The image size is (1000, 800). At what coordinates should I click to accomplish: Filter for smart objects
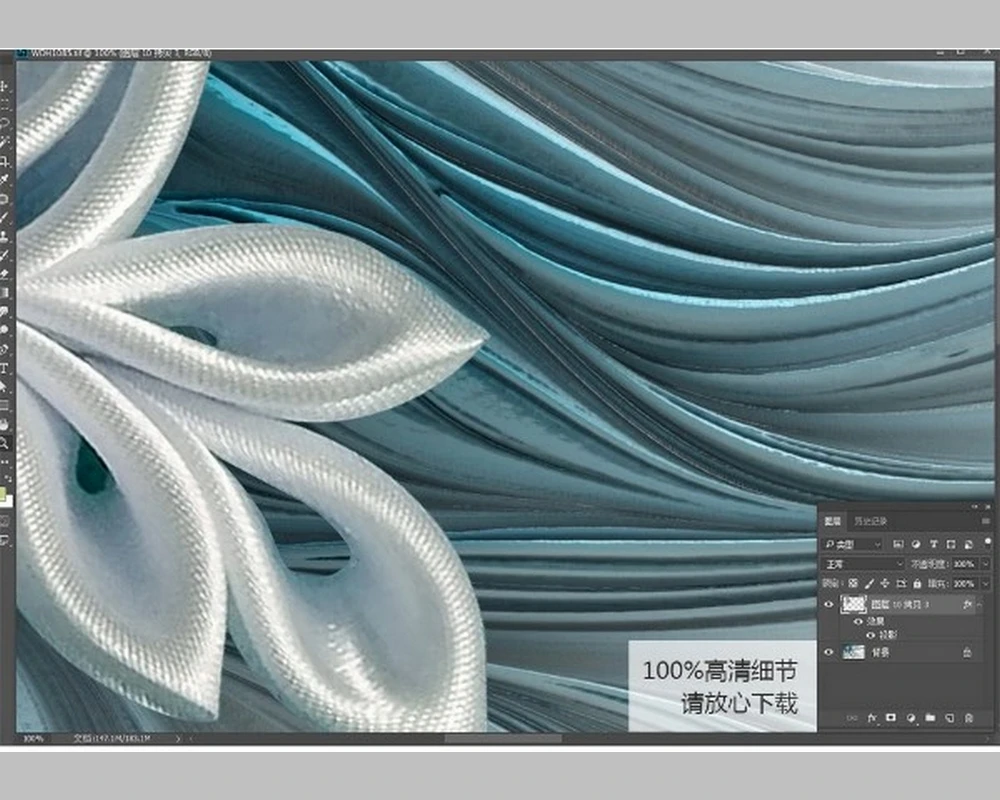point(969,544)
